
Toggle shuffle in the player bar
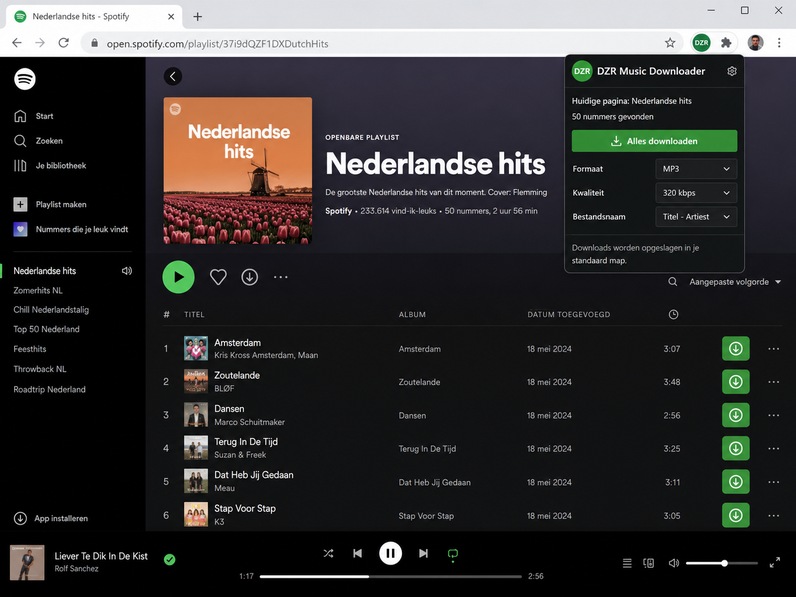tap(328, 553)
